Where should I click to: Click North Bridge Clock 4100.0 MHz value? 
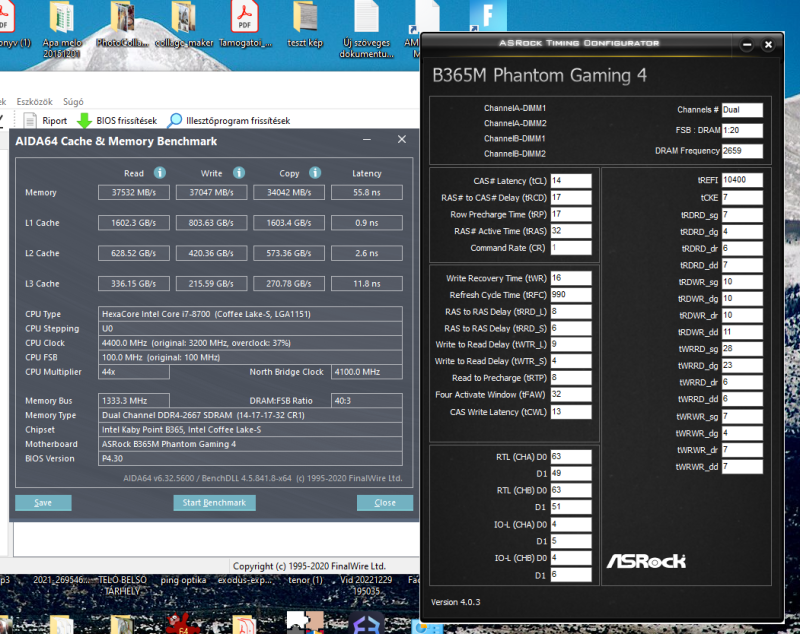367,372
